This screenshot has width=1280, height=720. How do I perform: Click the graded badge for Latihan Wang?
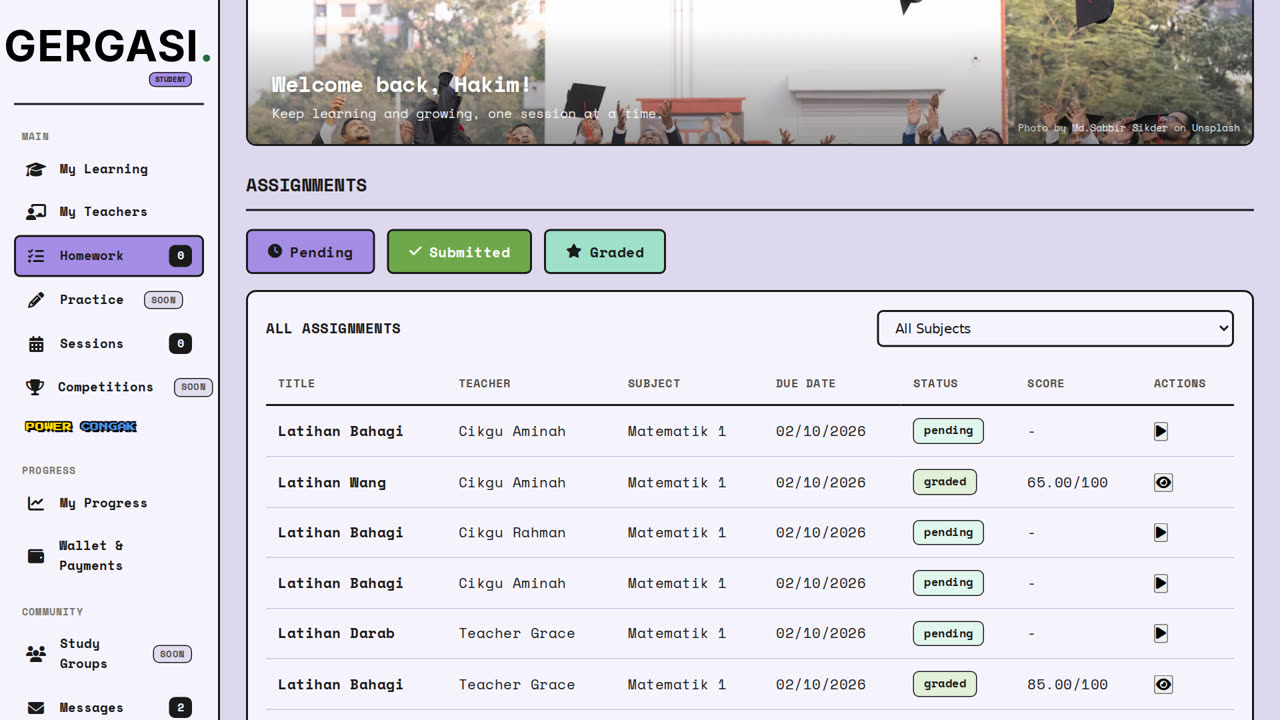tap(945, 482)
